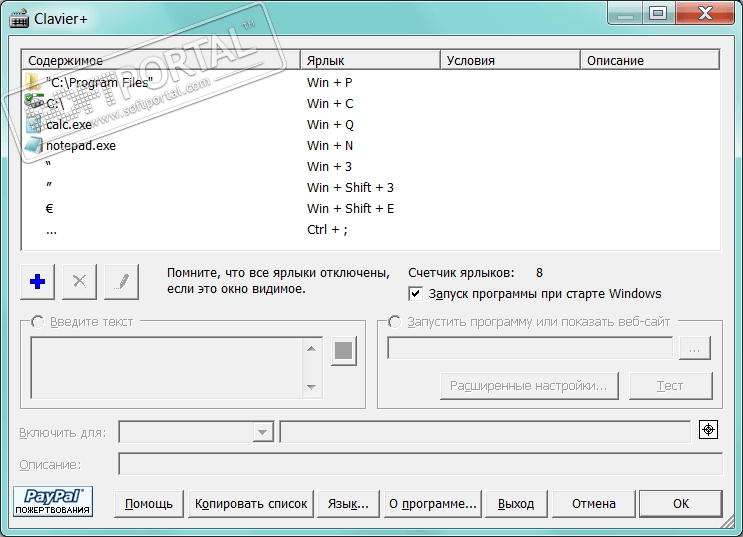Viewport: 743px width, 537px height.
Task: Click the Program Files folder icon
Action: click(34, 82)
